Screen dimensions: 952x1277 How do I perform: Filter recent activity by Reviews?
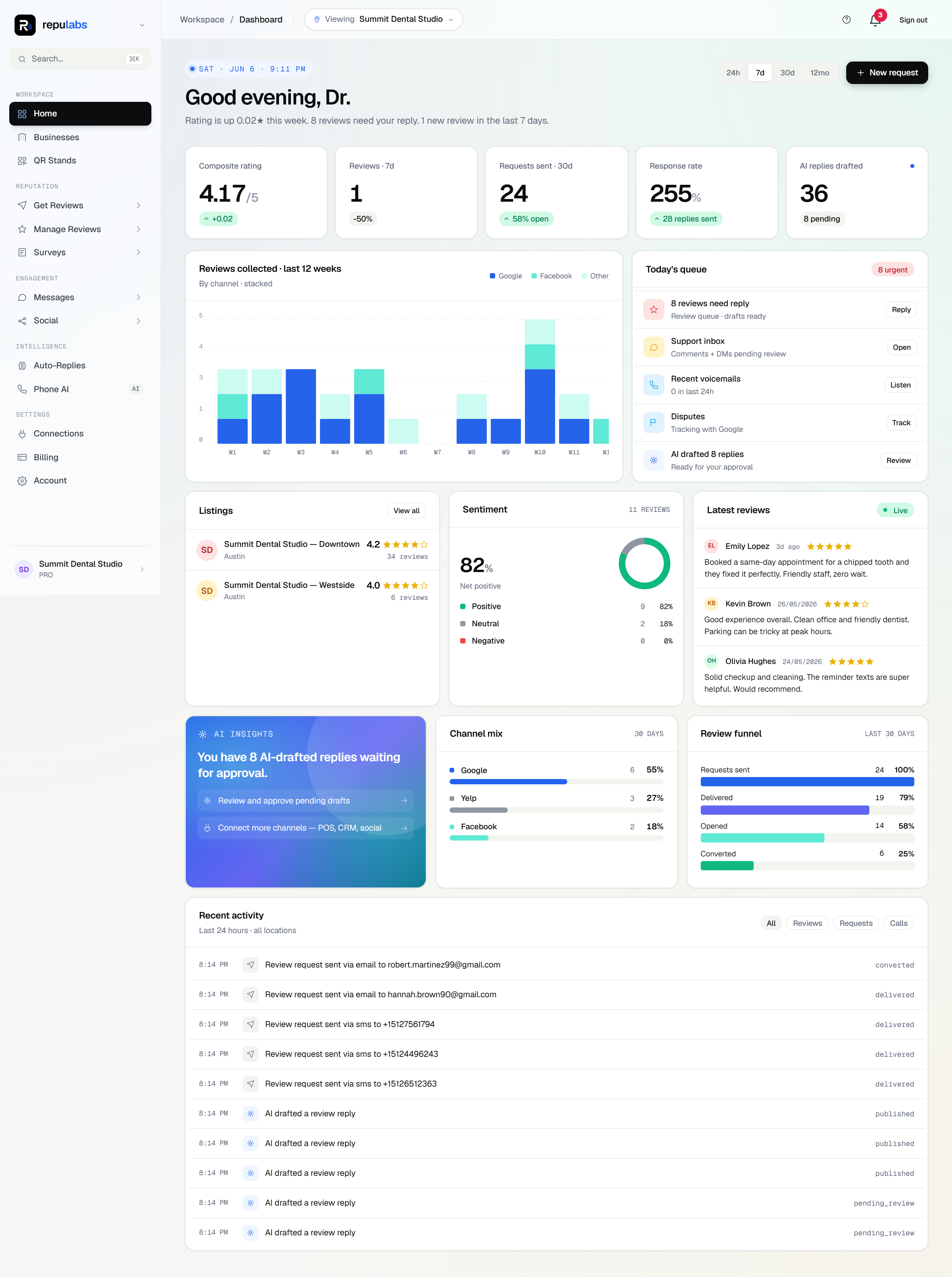click(807, 923)
